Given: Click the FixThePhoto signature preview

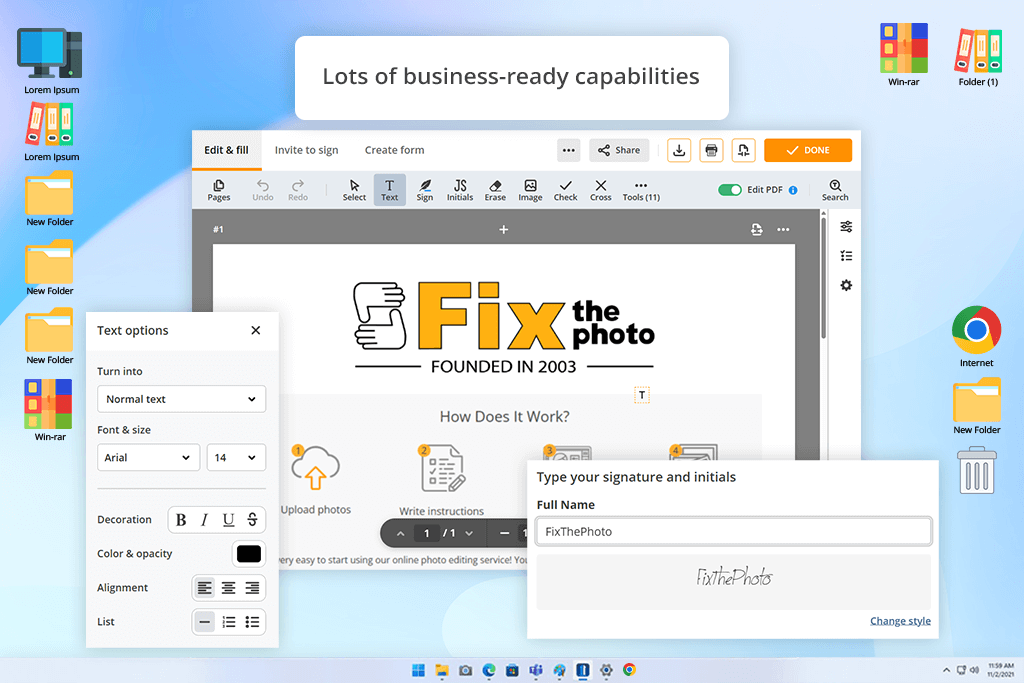Looking at the screenshot, I should coord(733,582).
